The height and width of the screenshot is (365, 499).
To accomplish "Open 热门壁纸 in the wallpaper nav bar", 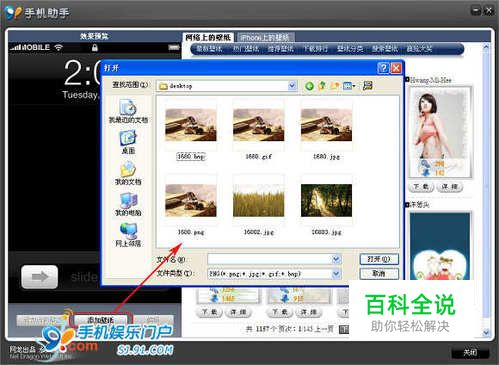I will (x=246, y=49).
